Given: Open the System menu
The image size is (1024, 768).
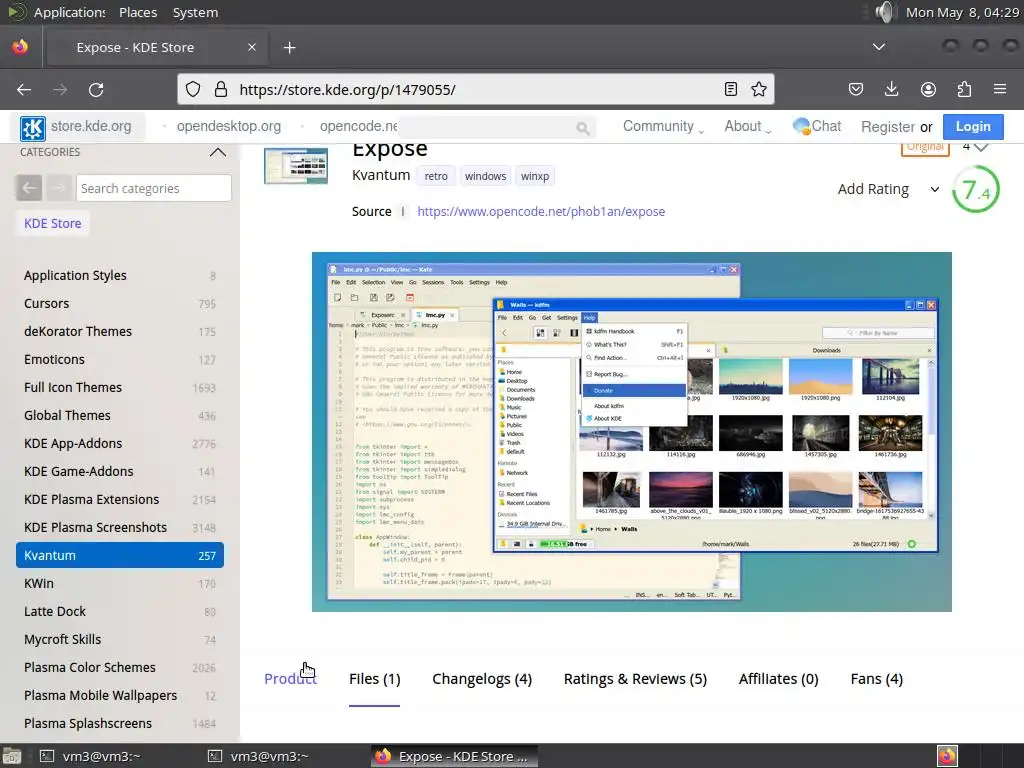Looking at the screenshot, I should click(x=195, y=12).
